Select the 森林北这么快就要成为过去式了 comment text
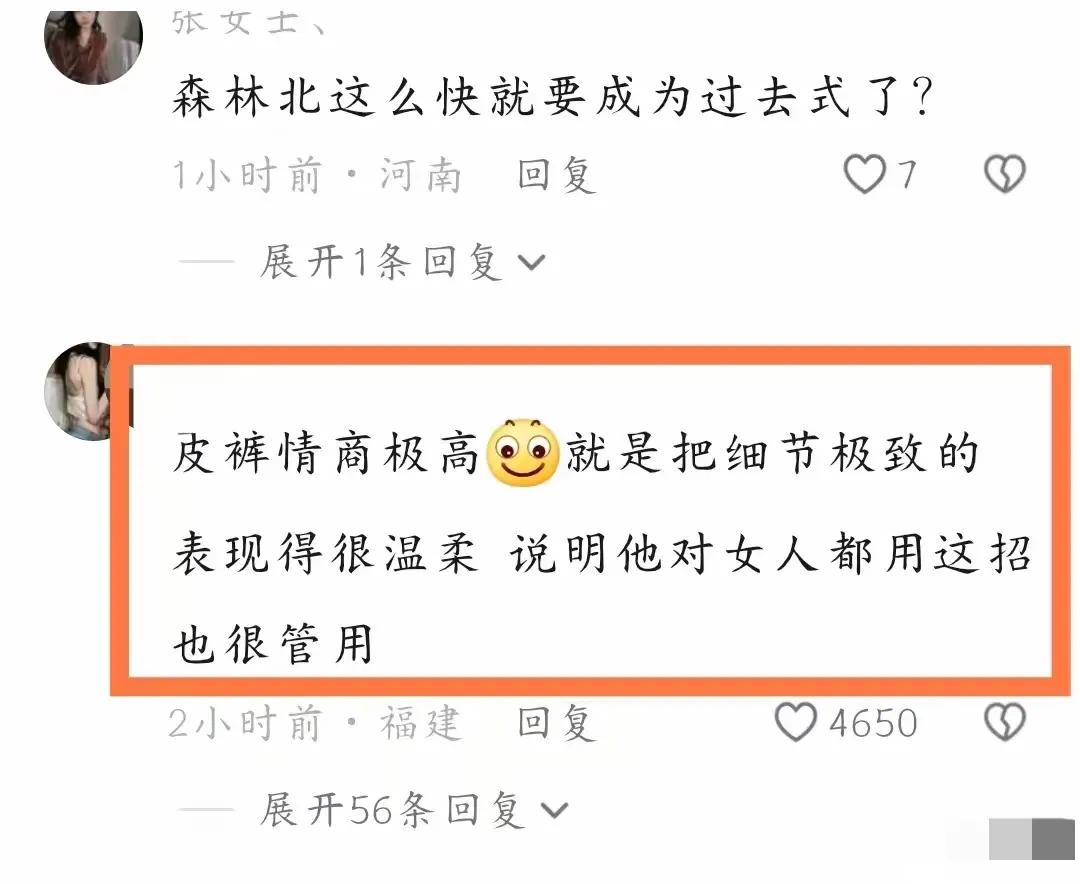 click(552, 96)
